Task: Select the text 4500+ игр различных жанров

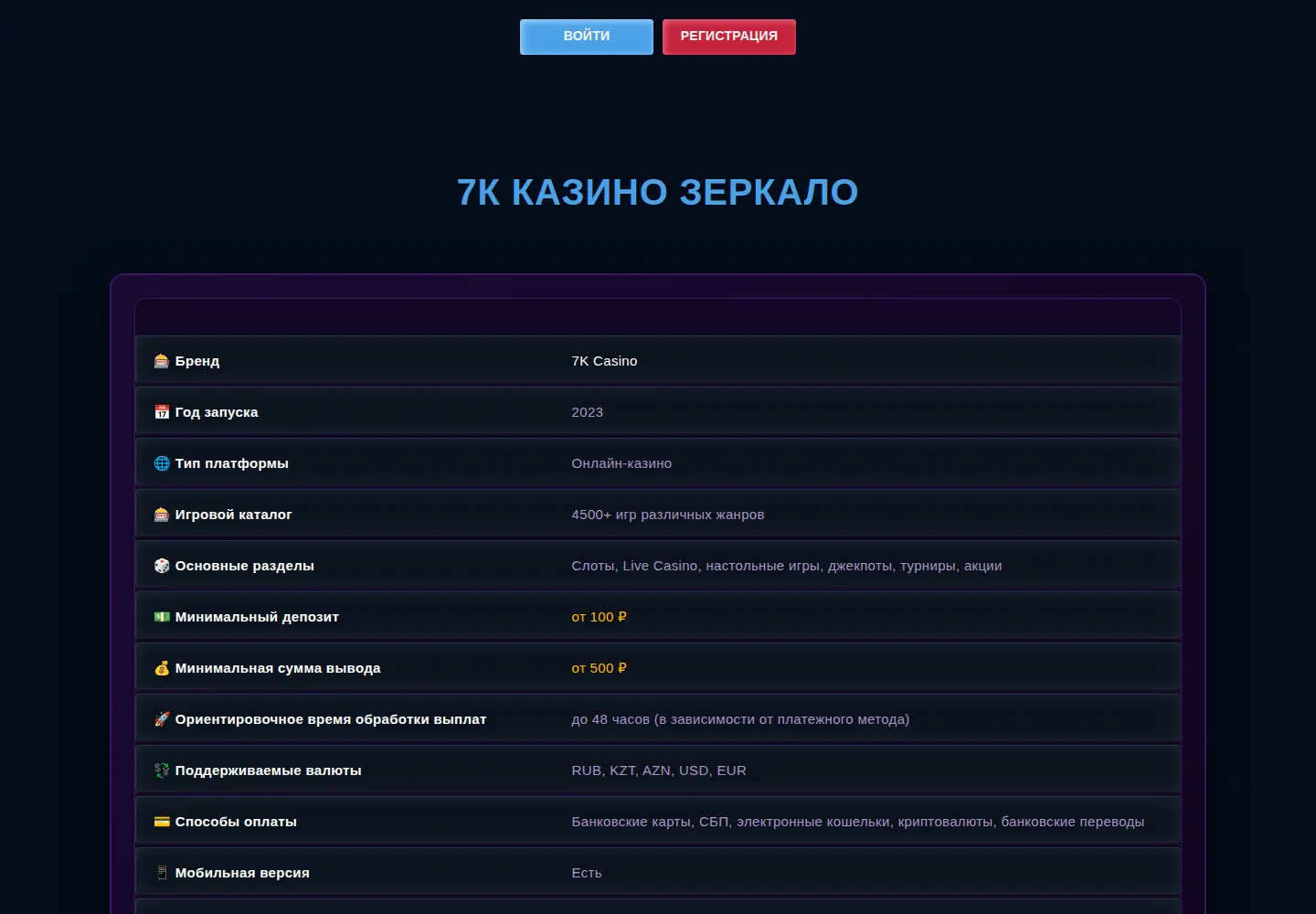Action: [668, 515]
